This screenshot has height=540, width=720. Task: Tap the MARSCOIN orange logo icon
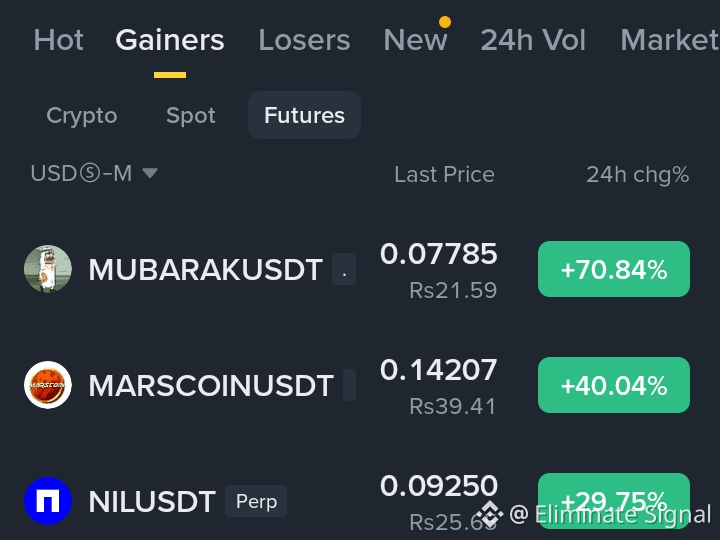click(48, 385)
